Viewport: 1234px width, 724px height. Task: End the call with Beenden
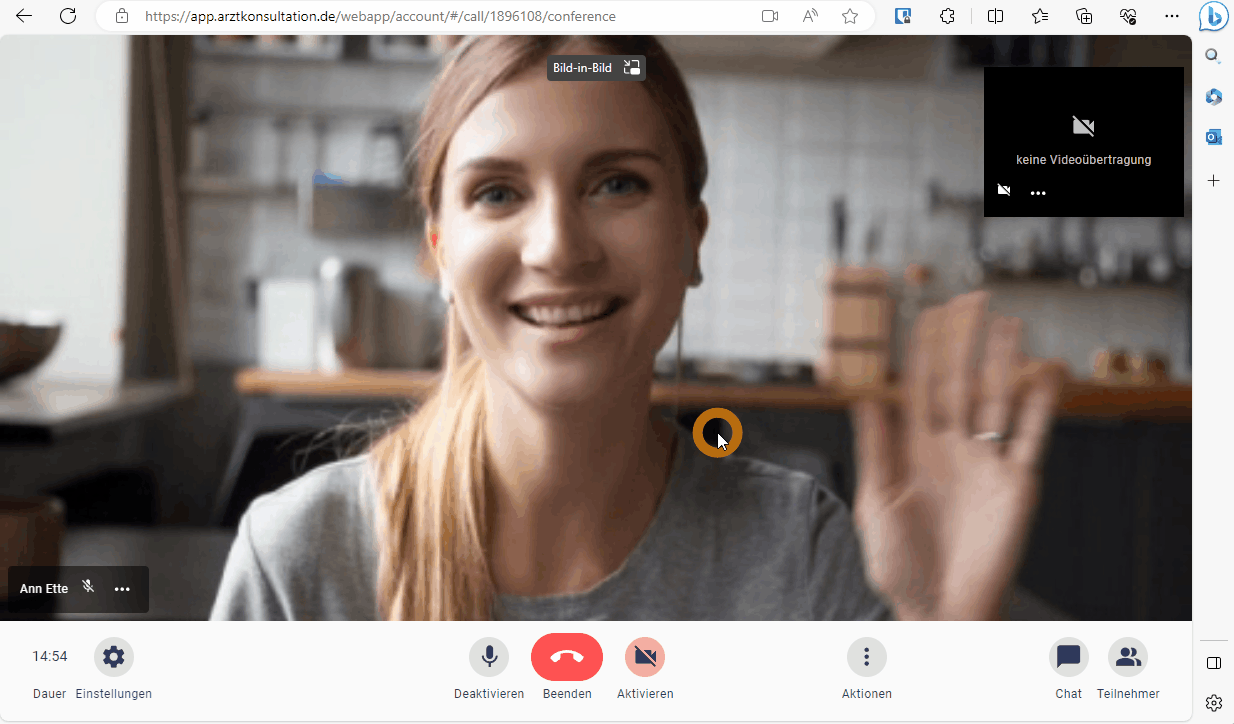point(567,657)
